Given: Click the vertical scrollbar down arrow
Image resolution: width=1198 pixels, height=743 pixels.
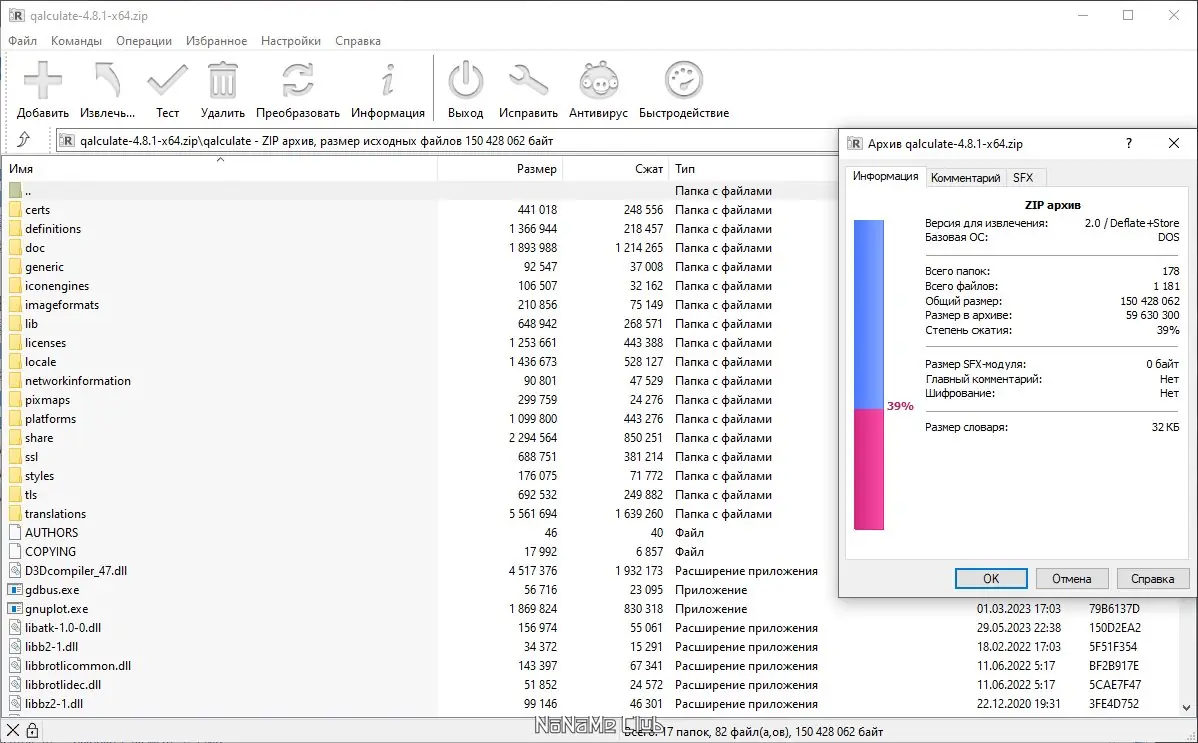Looking at the screenshot, I should point(1187,708).
